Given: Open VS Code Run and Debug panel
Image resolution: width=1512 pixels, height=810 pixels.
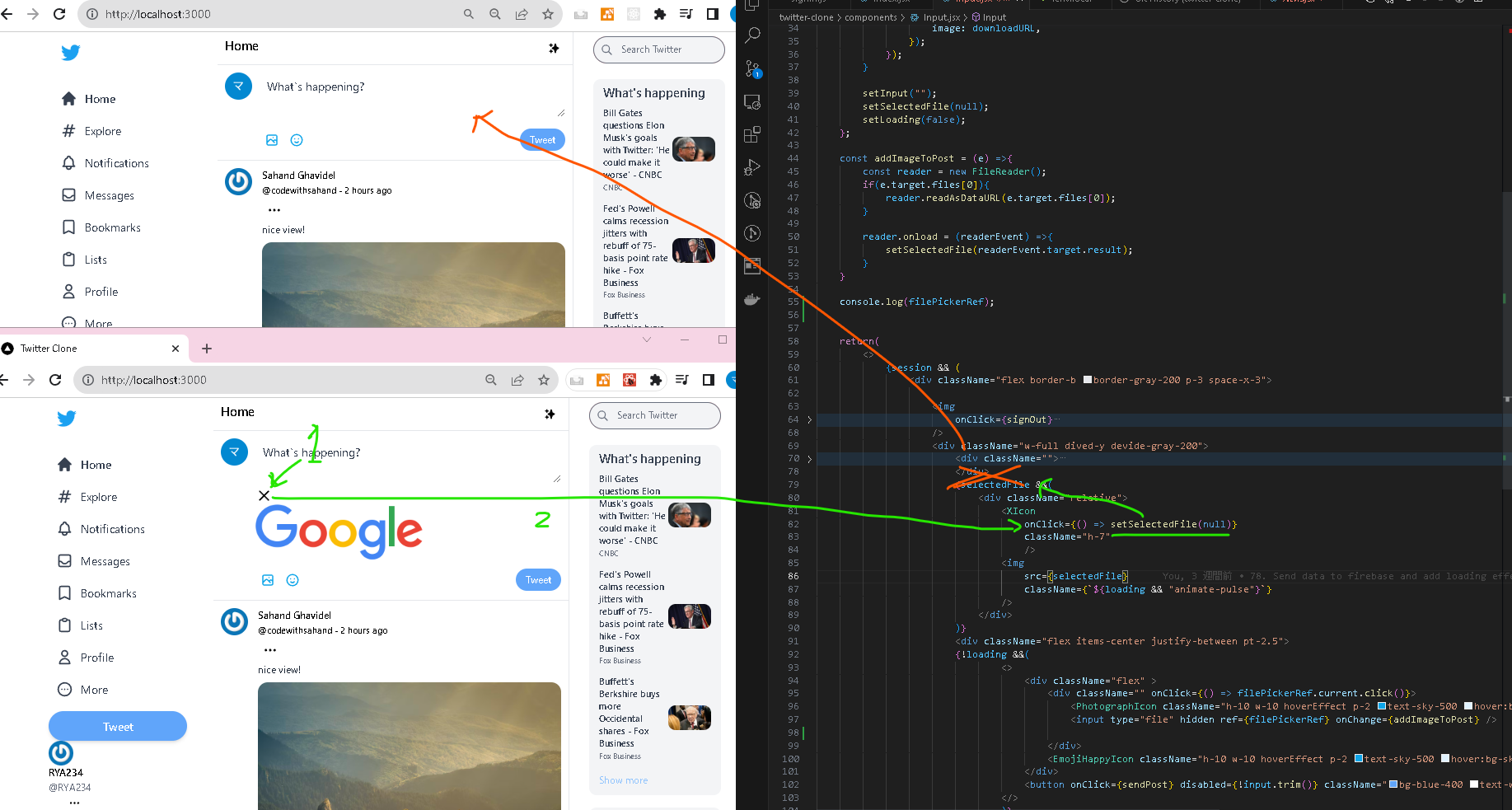Looking at the screenshot, I should pyautogui.click(x=752, y=167).
